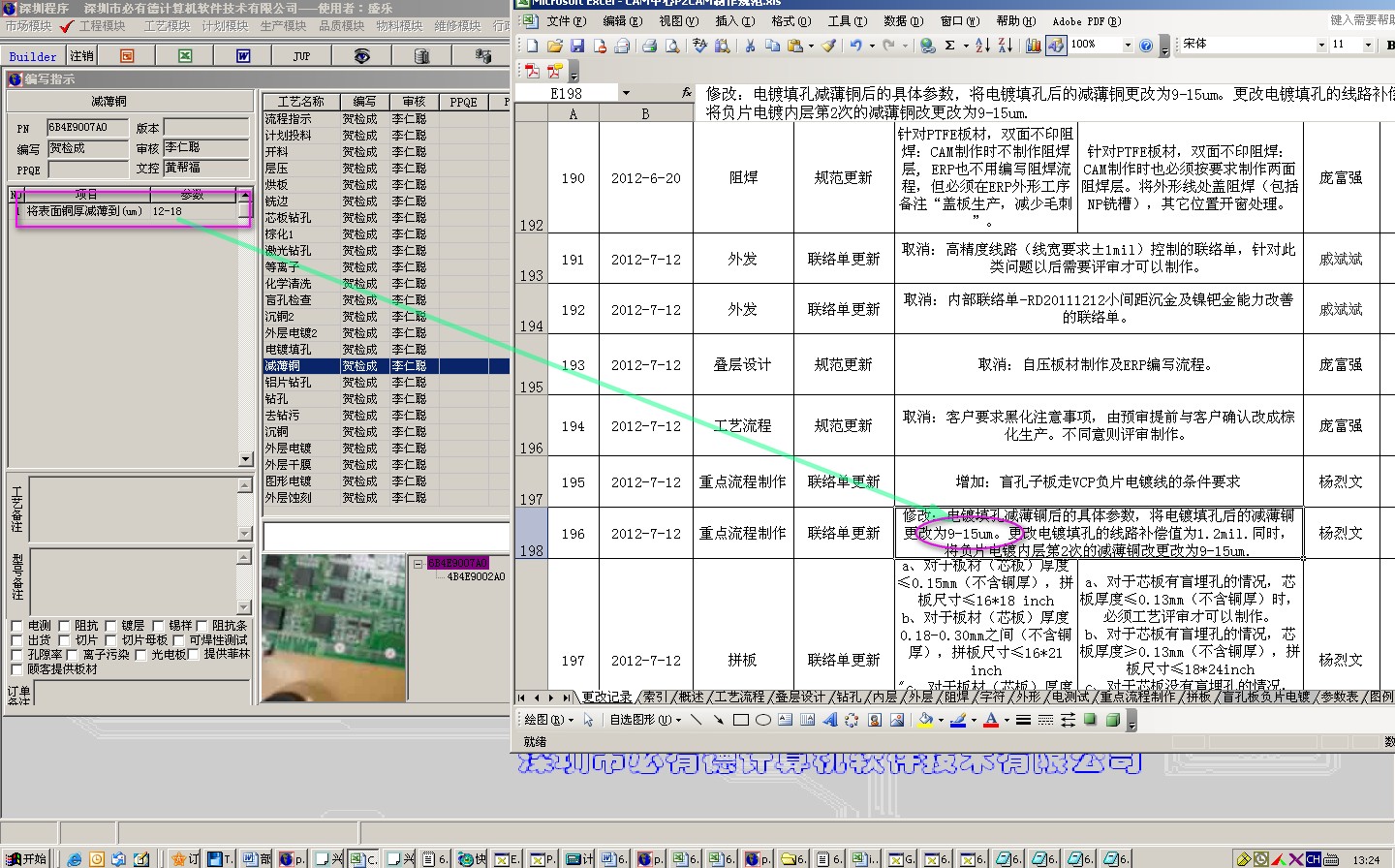This screenshot has height=868, width=1395.
Task: Collapse the 6B4E9007A0 tree node
Action: [x=418, y=564]
